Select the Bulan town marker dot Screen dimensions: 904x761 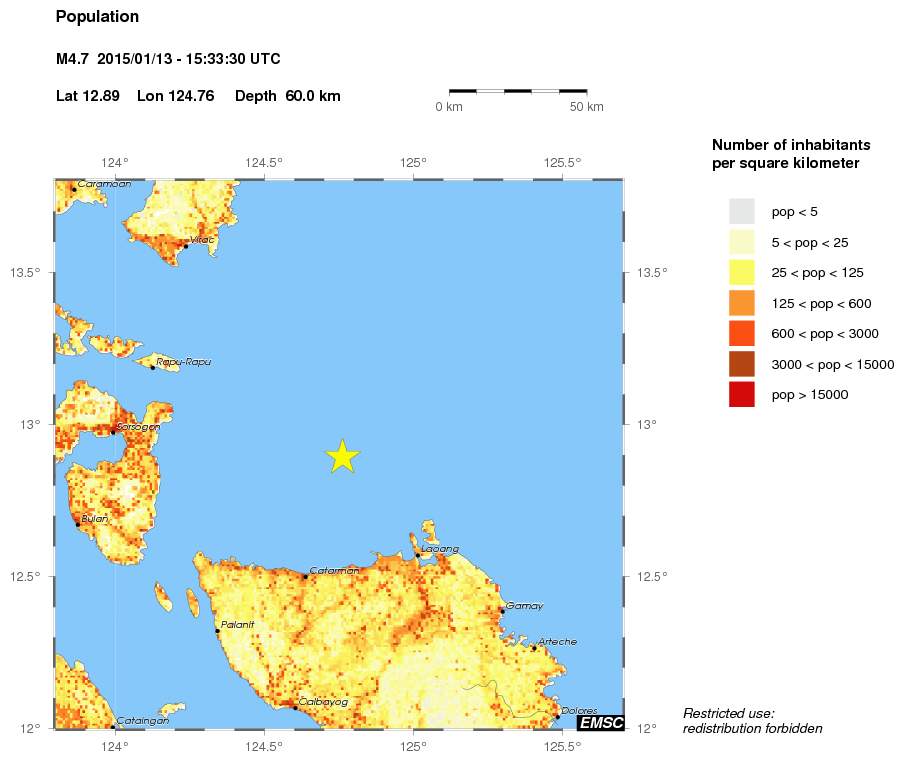pos(77,524)
